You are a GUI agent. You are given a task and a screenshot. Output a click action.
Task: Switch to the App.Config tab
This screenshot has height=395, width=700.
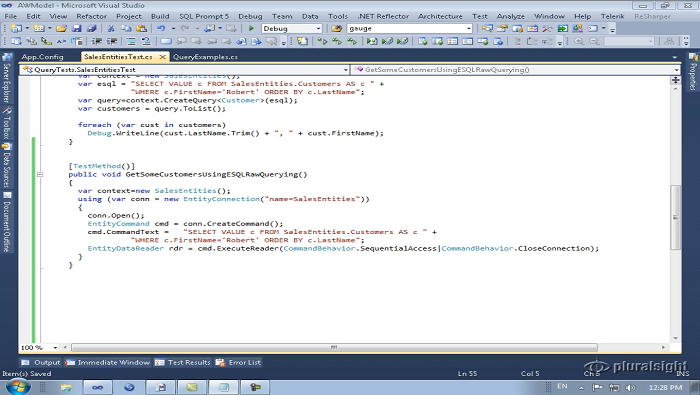[42, 57]
